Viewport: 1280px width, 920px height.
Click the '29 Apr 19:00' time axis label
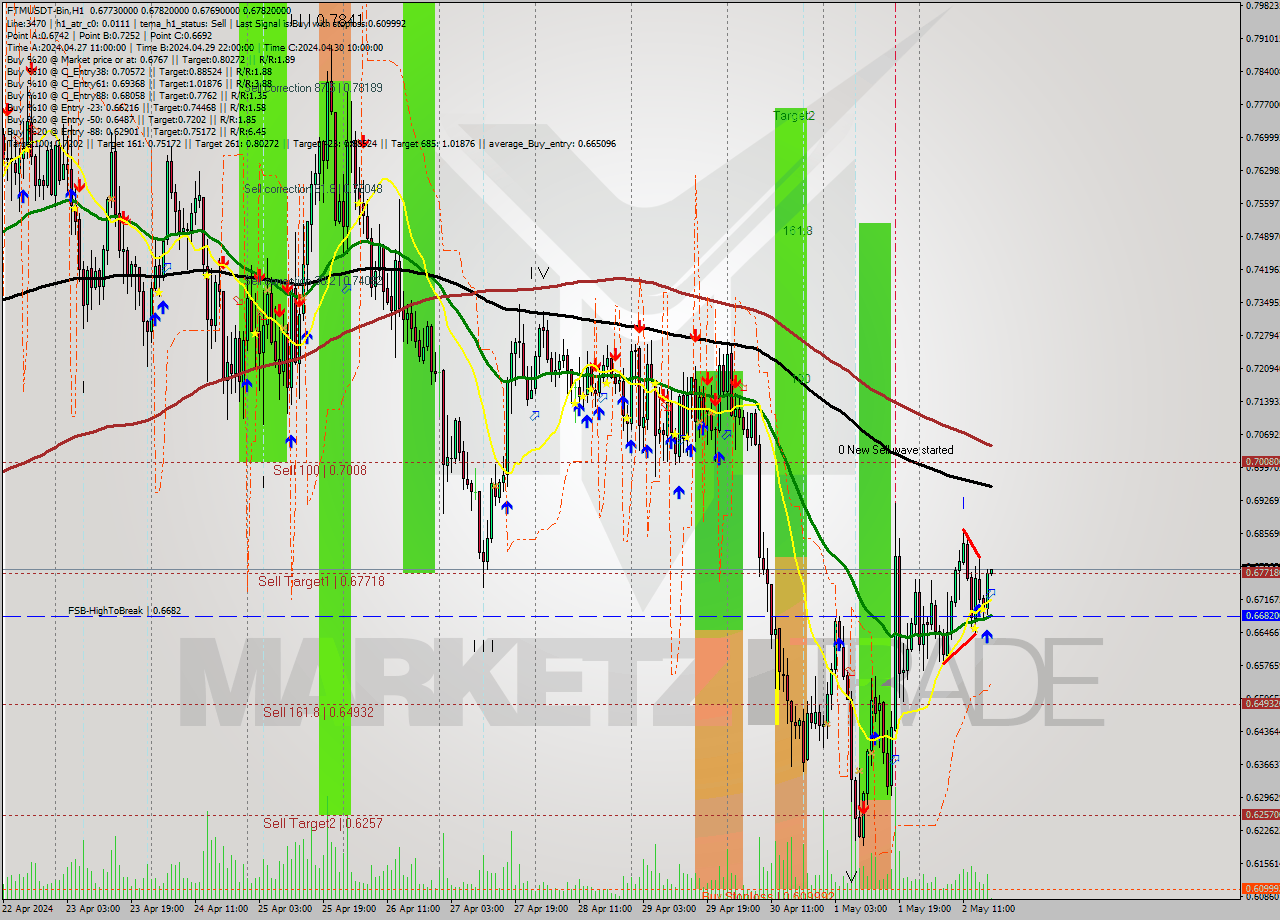[733, 909]
